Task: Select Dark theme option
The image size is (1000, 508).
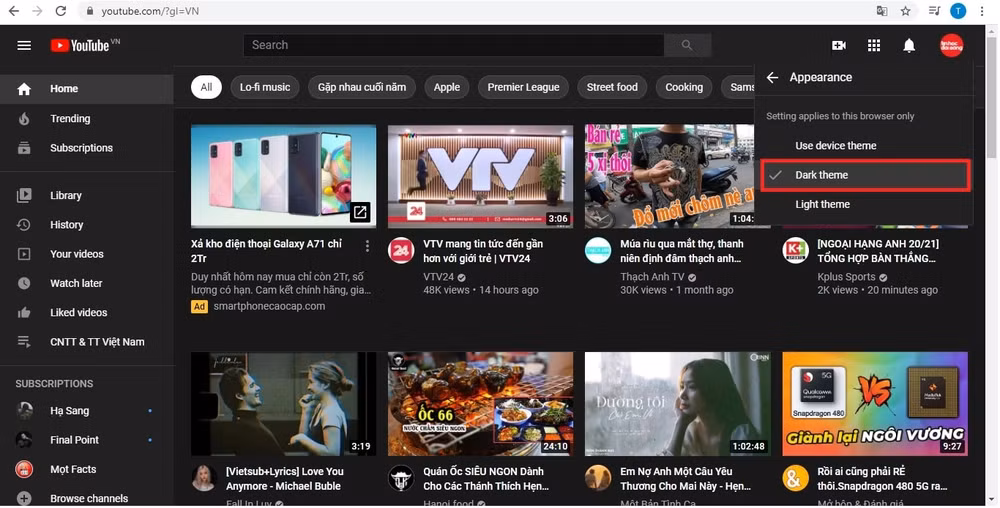Action: 865,175
